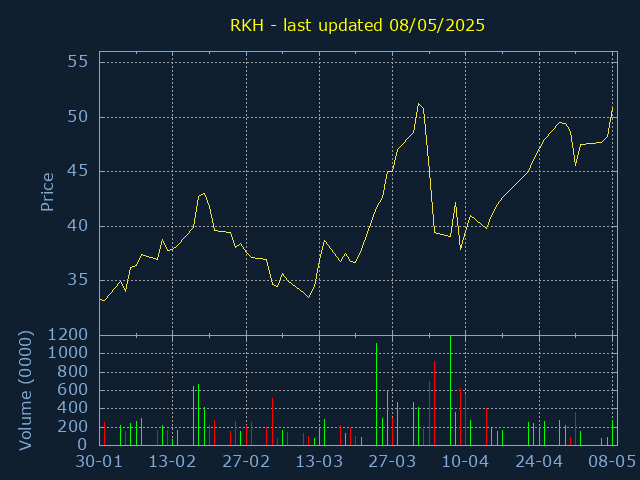Click the volume tick label 0
This screenshot has height=480, width=640.
(83, 444)
